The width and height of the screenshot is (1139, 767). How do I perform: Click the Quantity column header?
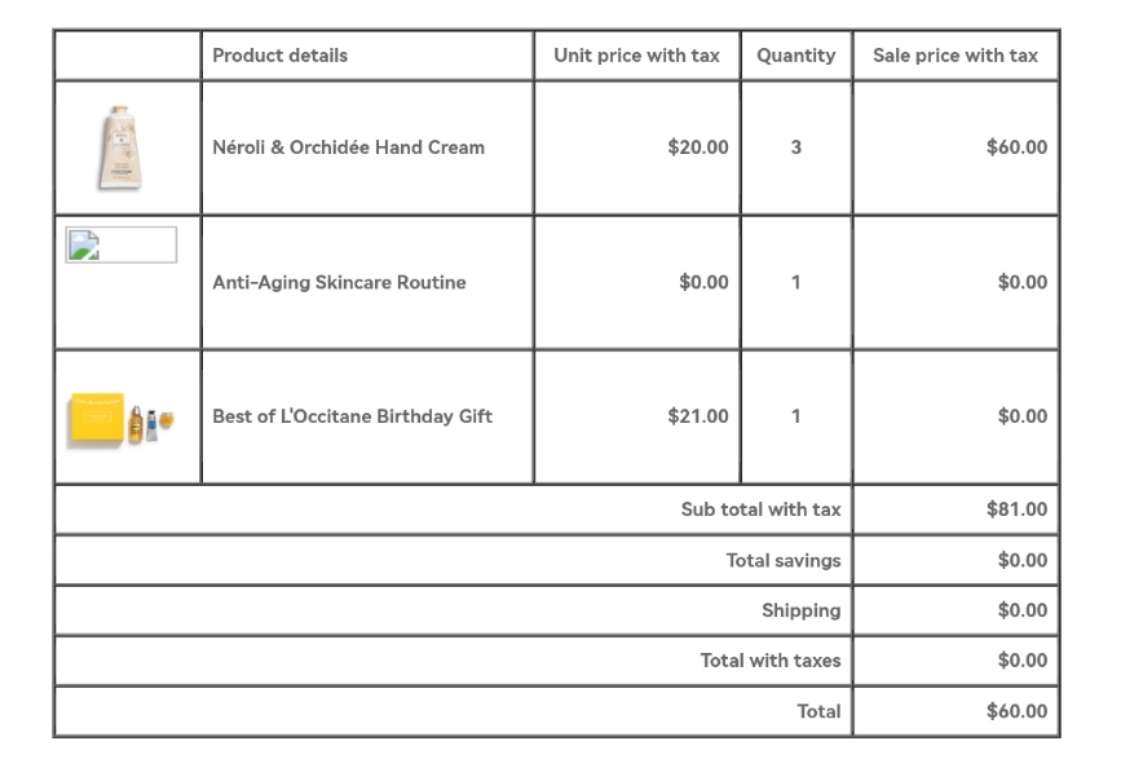[x=796, y=56]
